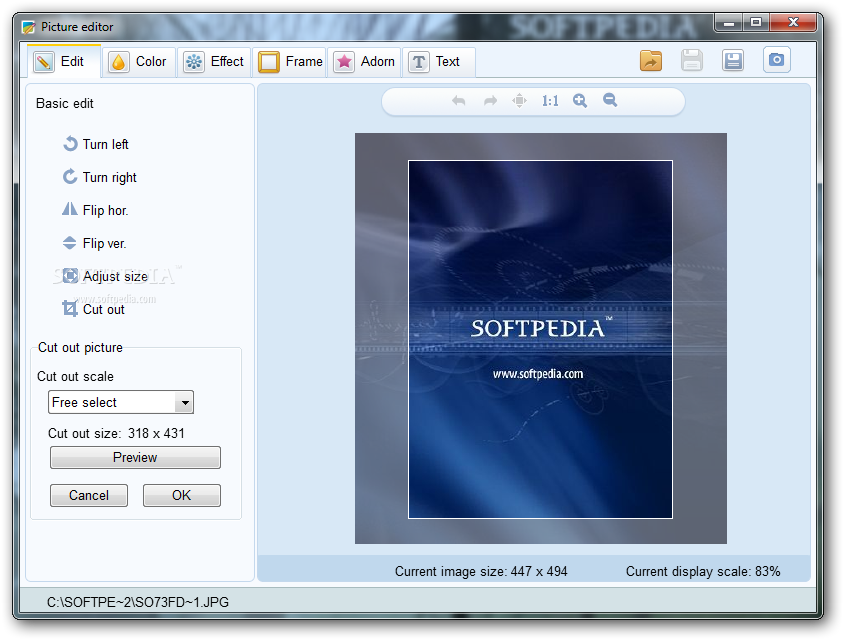The image size is (844, 640).
Task: Click the file path C:\SOFTPE~2\SO73FD~1.JPG
Action: pyautogui.click(x=138, y=602)
